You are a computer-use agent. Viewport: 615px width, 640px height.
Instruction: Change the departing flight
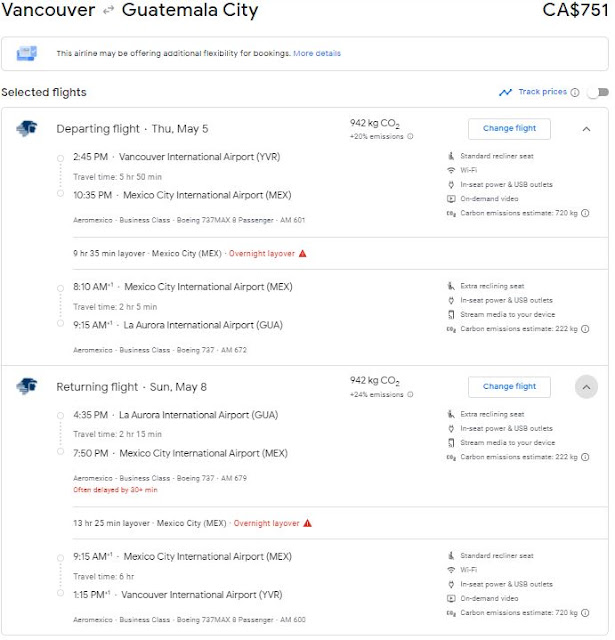pos(509,129)
